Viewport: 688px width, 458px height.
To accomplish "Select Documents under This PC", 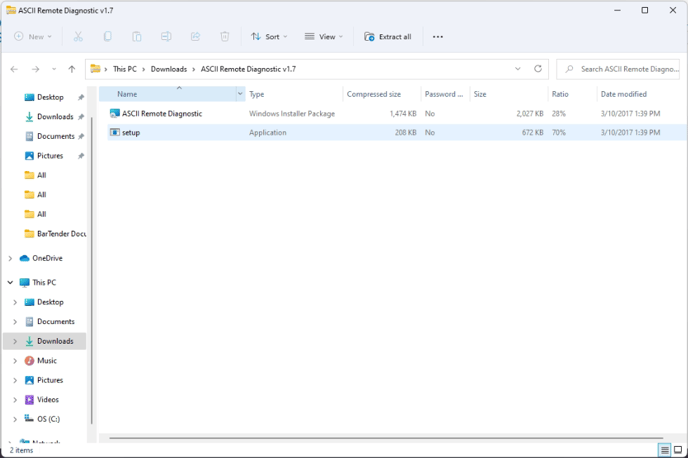I will coord(56,322).
